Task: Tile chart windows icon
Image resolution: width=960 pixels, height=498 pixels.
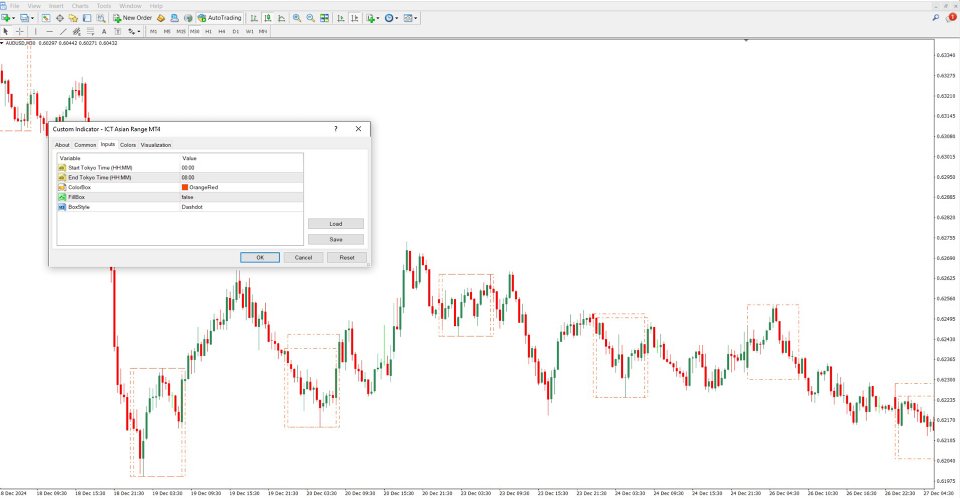Action: click(x=324, y=18)
